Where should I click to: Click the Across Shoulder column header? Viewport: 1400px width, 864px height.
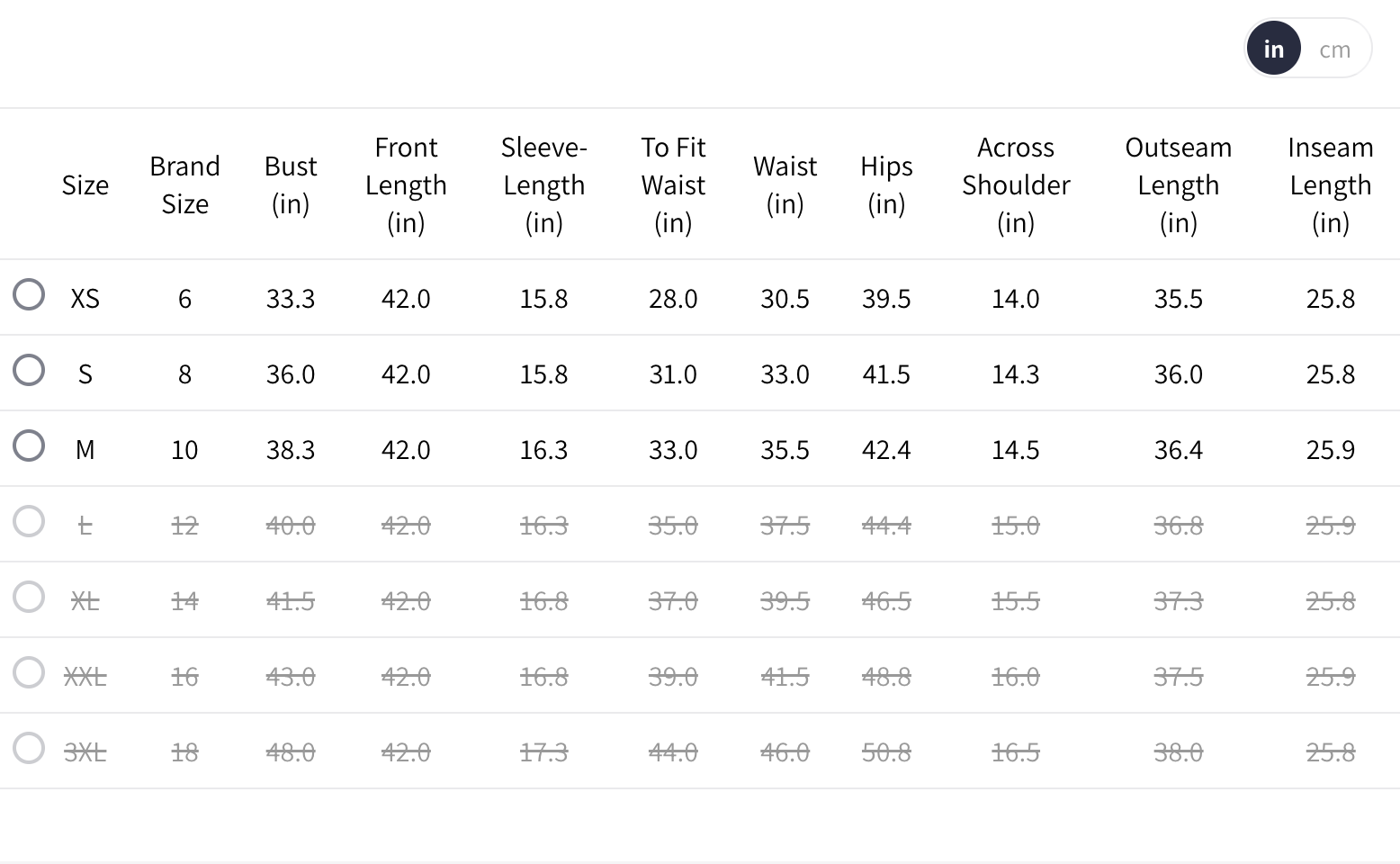(x=1016, y=184)
